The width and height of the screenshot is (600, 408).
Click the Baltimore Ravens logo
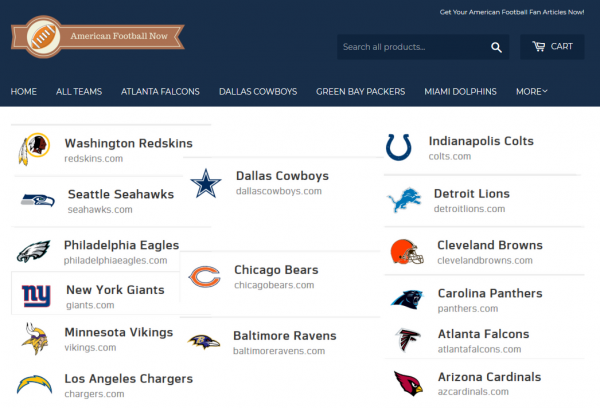tap(205, 342)
